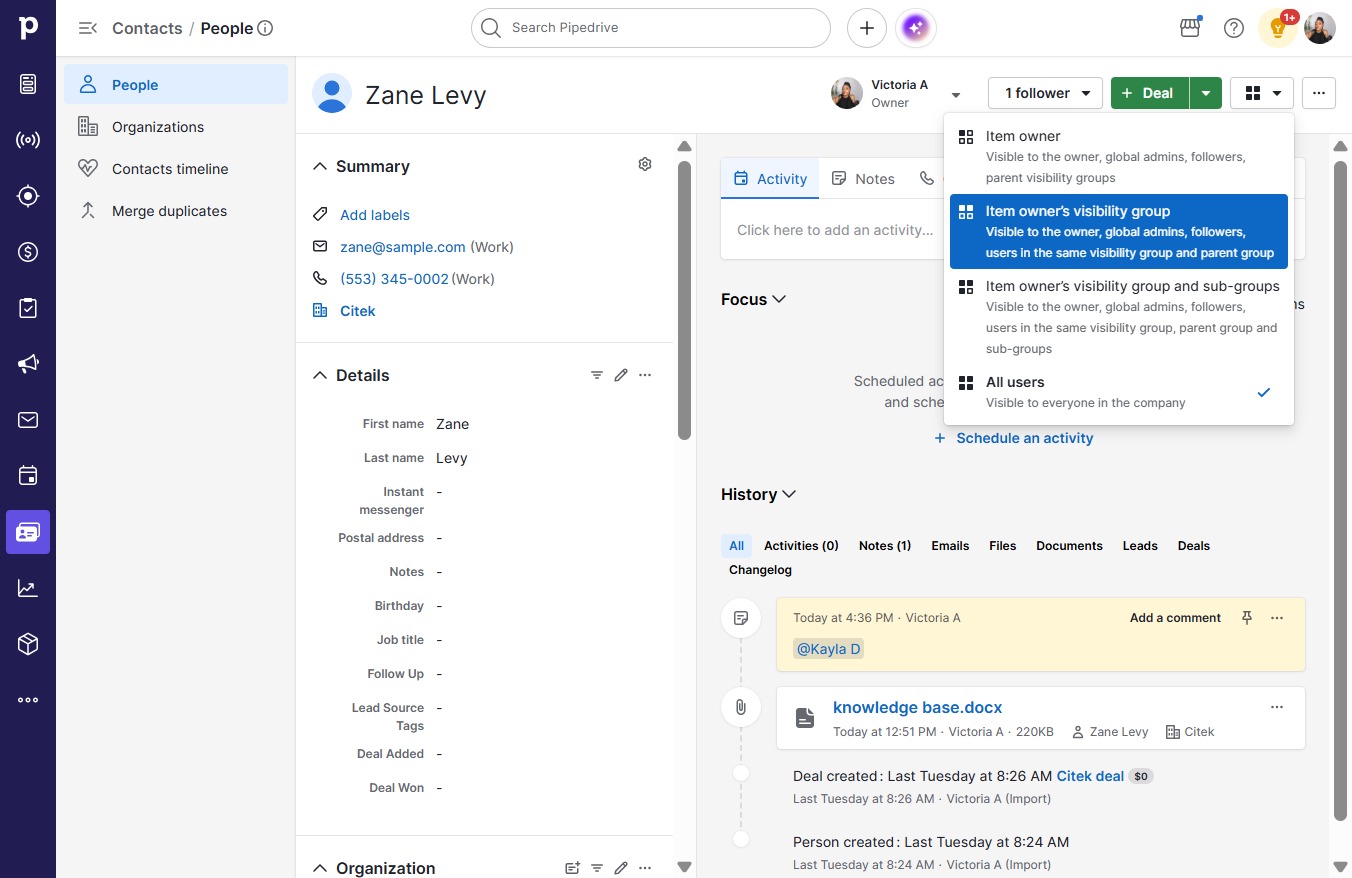Collapse the Organization section
Image resolution: width=1352 pixels, height=878 pixels.
320,868
